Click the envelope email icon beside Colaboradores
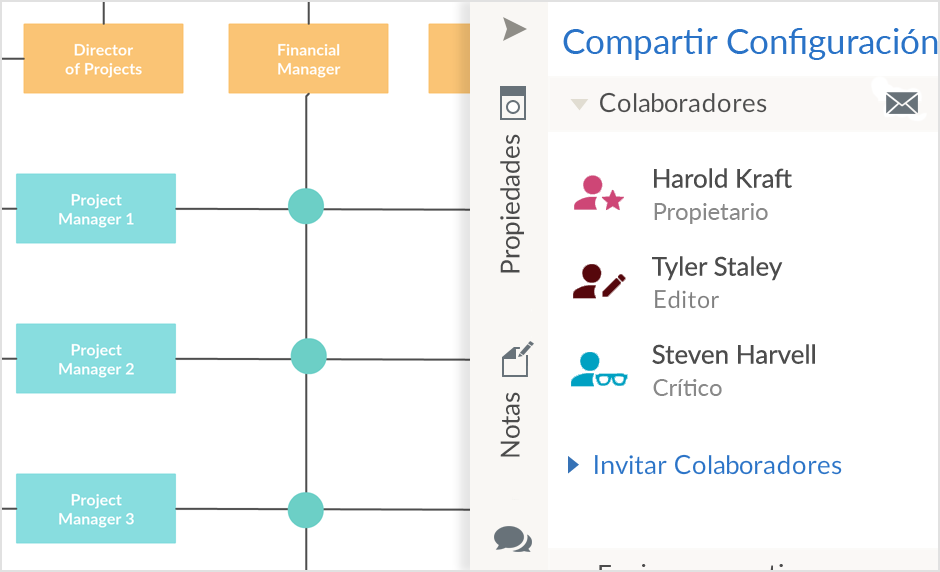This screenshot has width=940, height=572. click(x=902, y=103)
